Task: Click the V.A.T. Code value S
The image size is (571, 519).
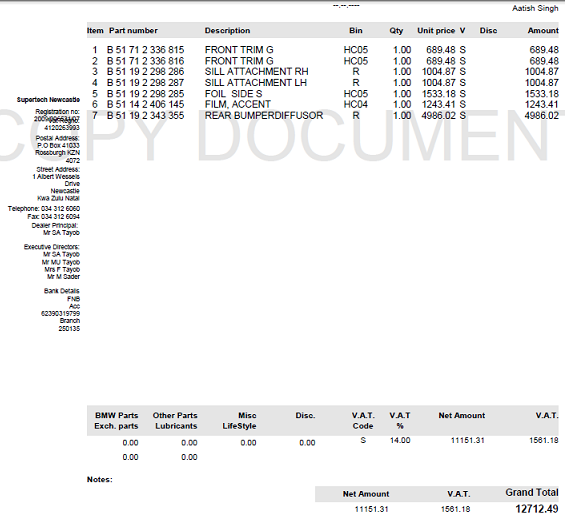Action: (363, 440)
